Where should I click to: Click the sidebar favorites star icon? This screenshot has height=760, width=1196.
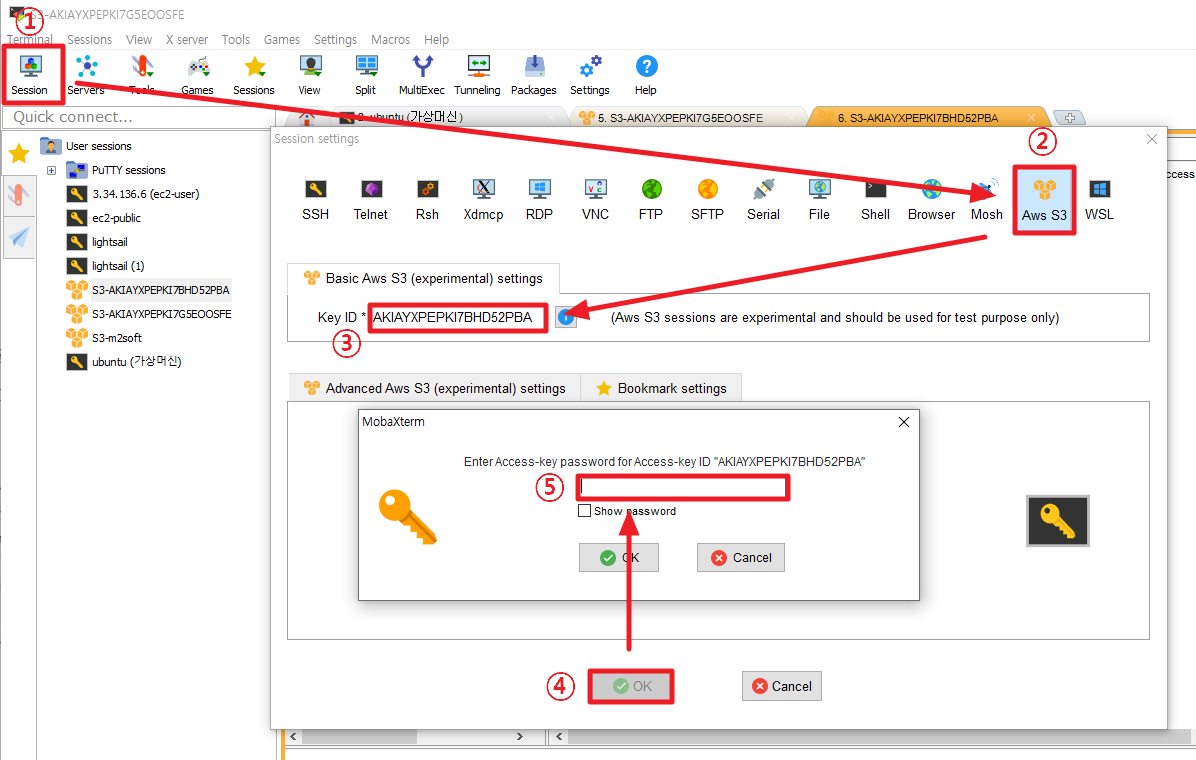(x=19, y=154)
